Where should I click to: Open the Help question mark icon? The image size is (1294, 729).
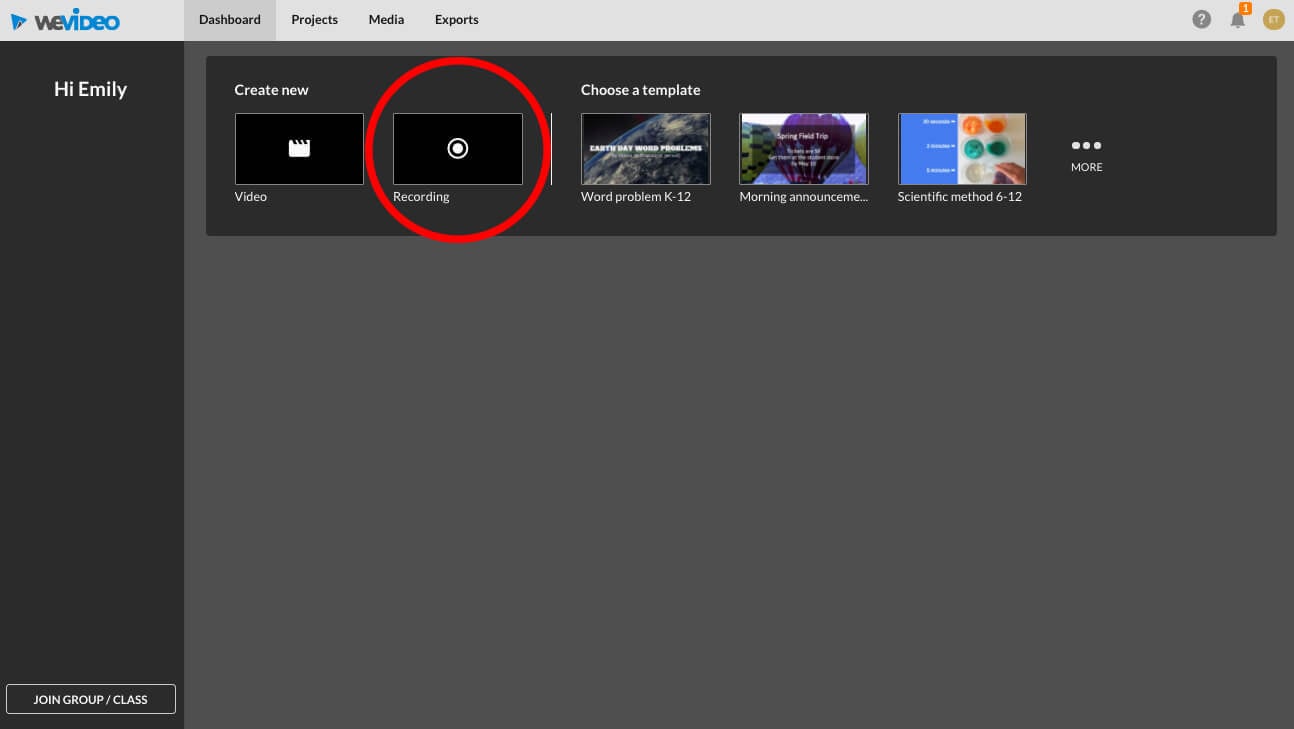coord(1201,19)
